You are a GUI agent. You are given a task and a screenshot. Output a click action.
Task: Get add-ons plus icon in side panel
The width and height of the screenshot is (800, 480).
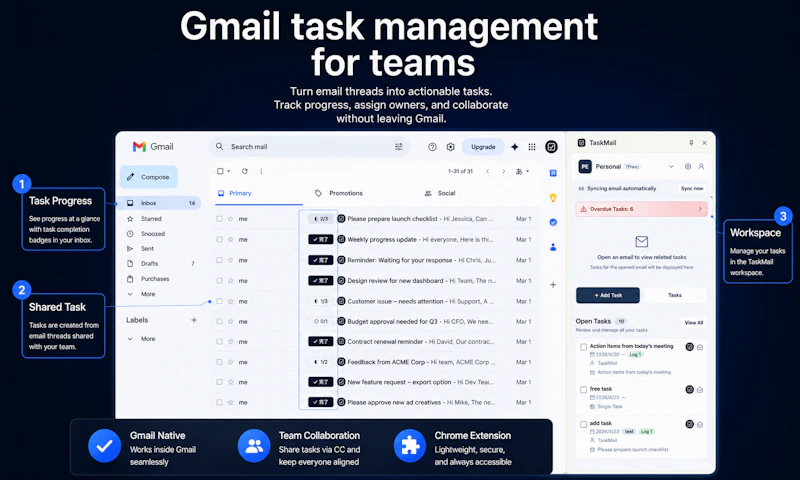(x=553, y=285)
